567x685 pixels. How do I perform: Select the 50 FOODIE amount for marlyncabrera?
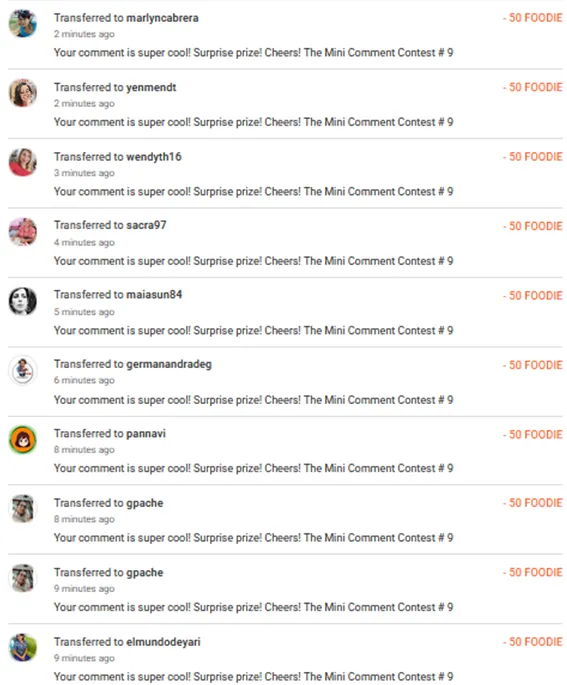[x=532, y=18]
